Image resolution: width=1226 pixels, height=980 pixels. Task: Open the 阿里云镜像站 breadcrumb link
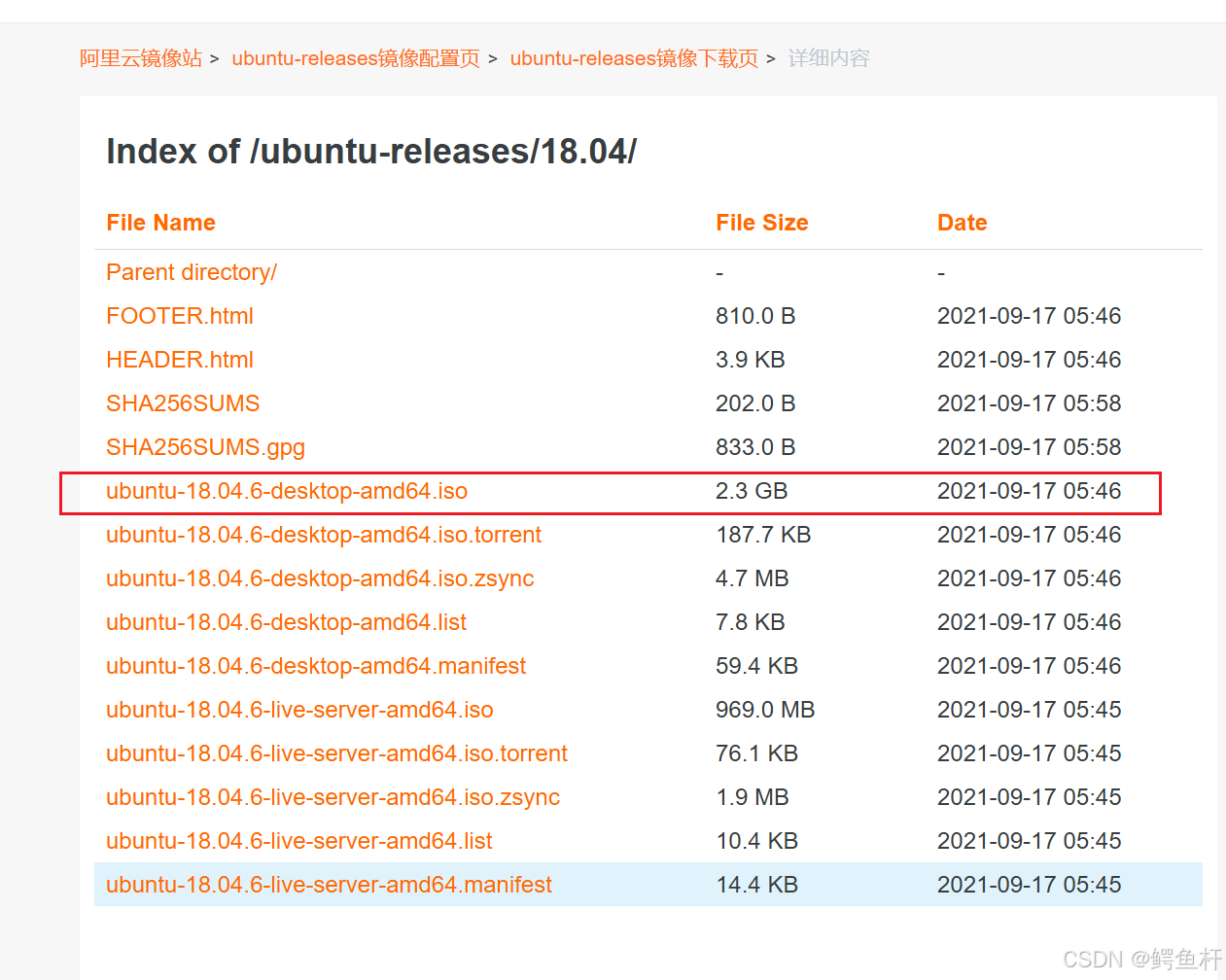(x=141, y=58)
